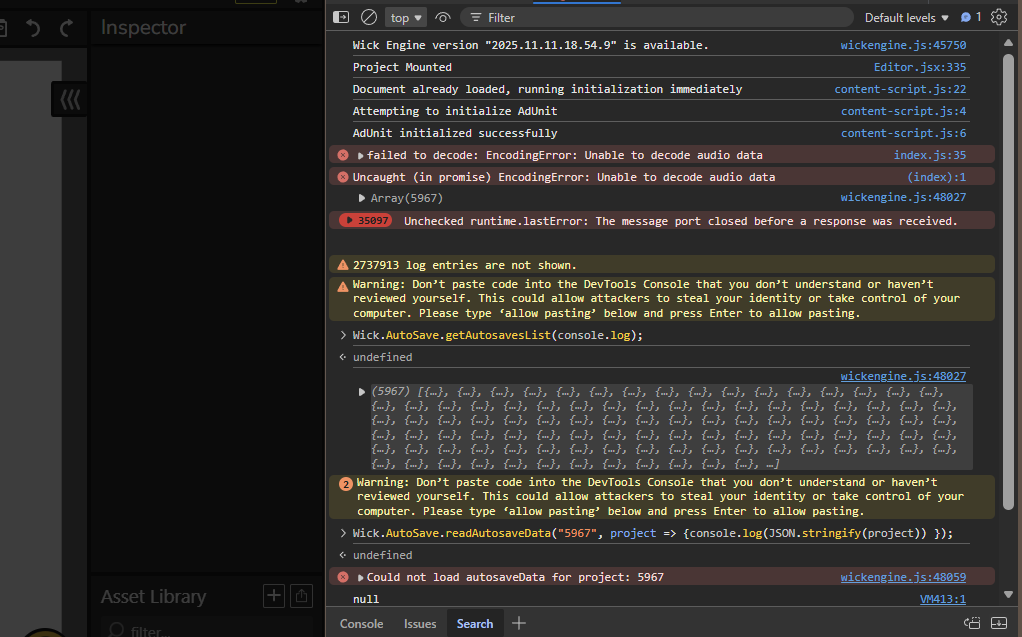1022x637 pixels.
Task: Open console settings gear icon
Action: pos(998,17)
